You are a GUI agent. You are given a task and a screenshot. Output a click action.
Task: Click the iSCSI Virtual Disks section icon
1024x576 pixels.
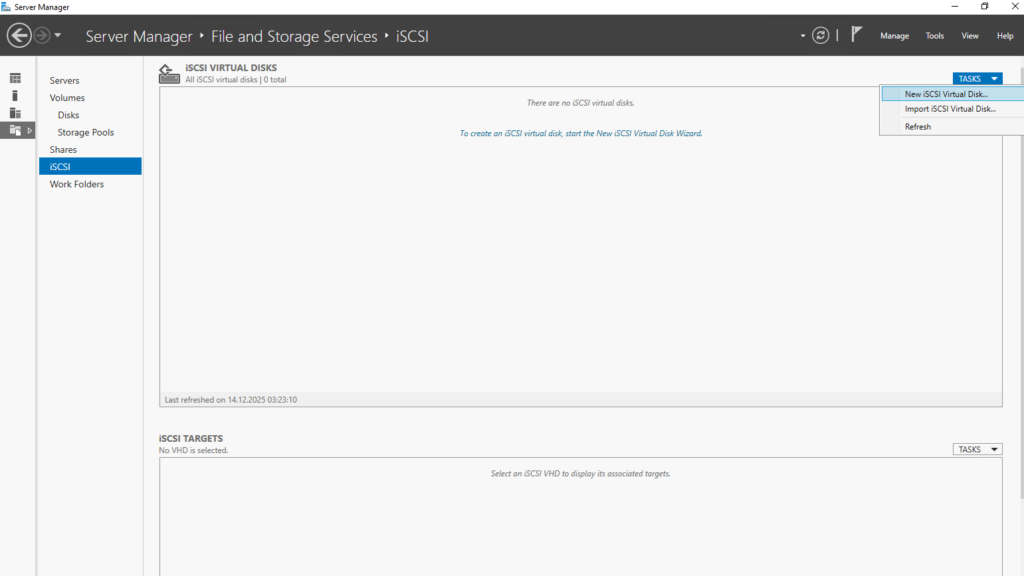[169, 74]
